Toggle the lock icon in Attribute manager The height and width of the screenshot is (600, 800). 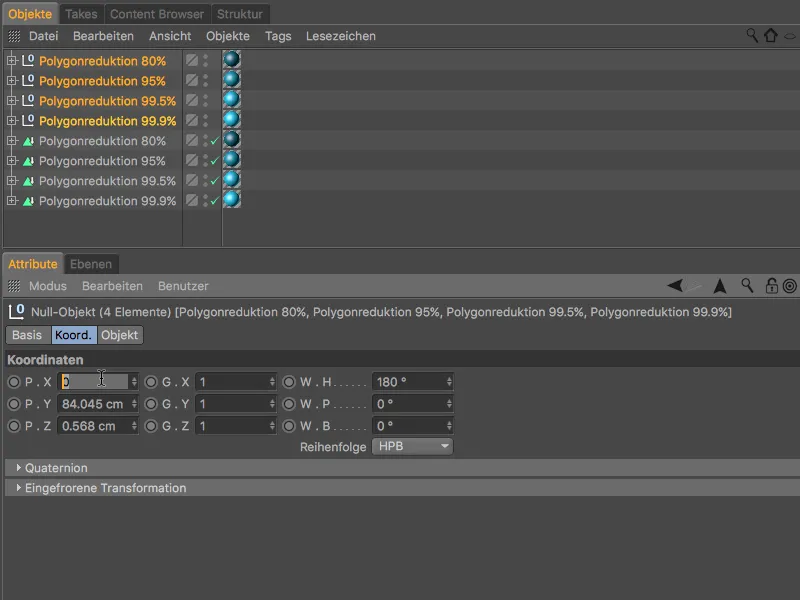[x=771, y=286]
